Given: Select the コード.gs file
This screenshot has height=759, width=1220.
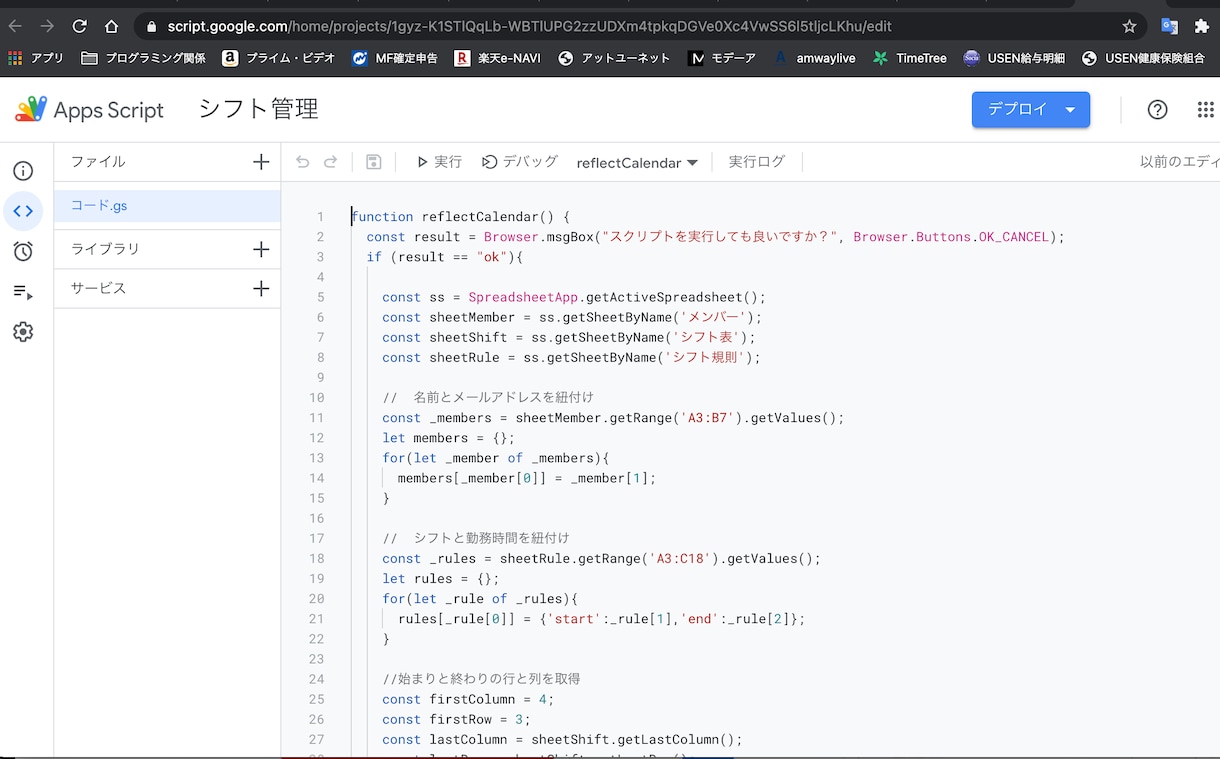Looking at the screenshot, I should click(167, 206).
